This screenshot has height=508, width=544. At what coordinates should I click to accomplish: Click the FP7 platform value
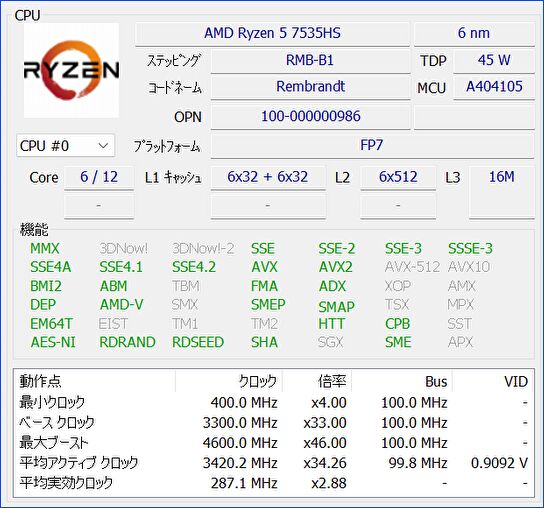click(x=372, y=146)
